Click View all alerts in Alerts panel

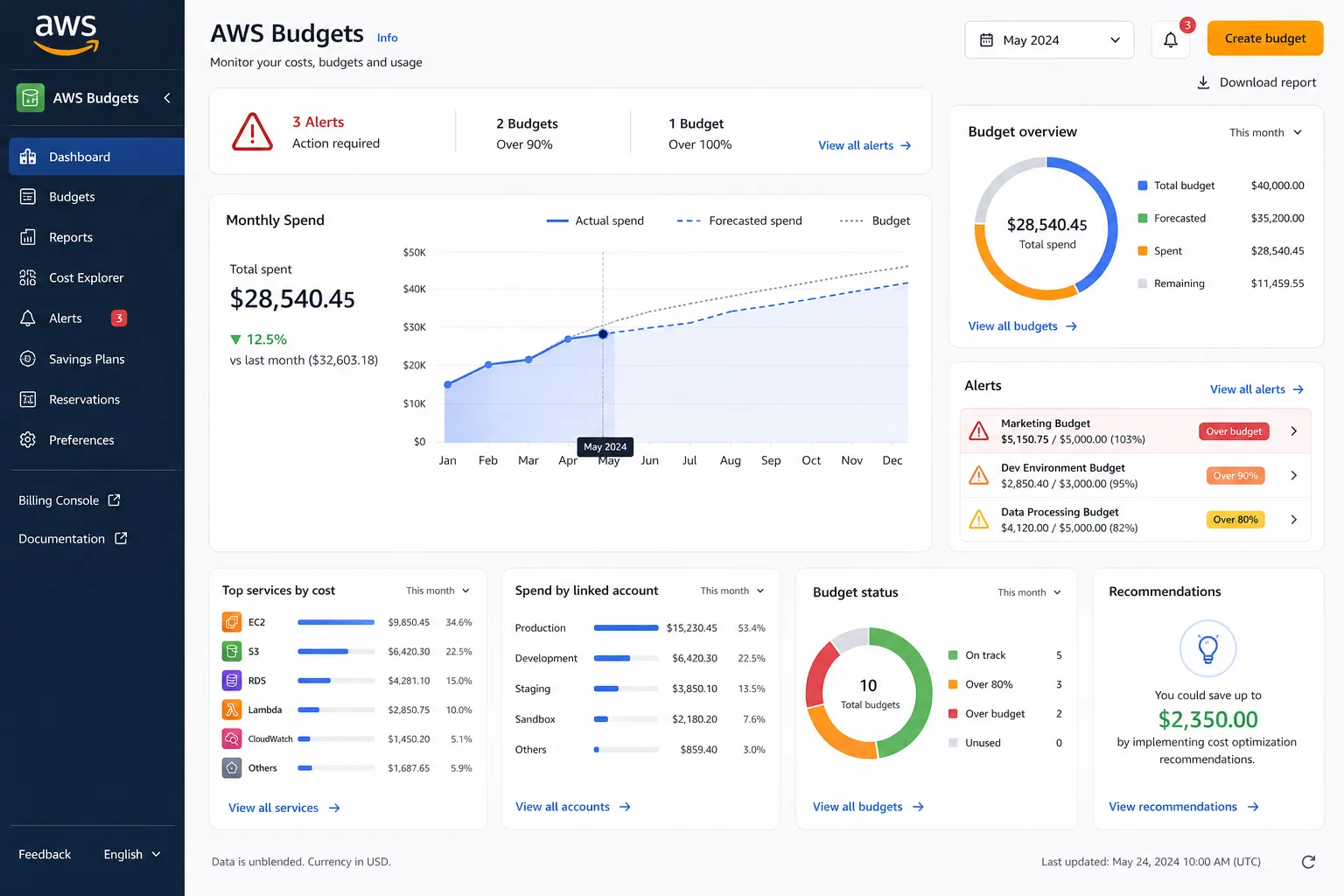1256,389
